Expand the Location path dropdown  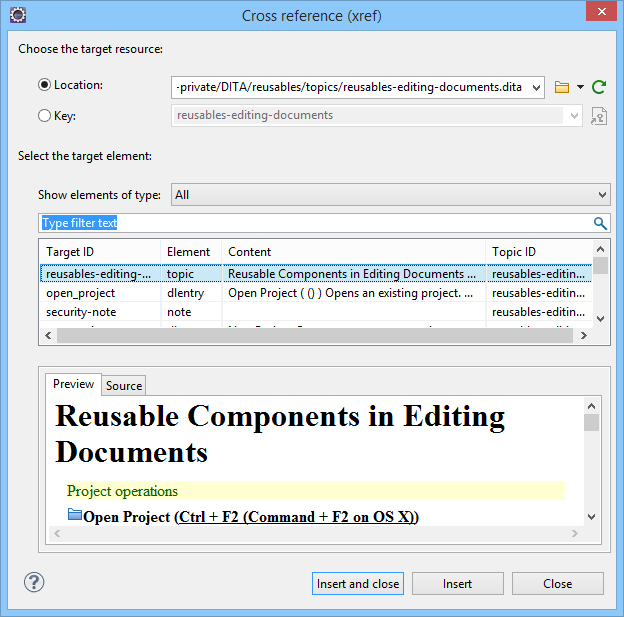tap(537, 88)
